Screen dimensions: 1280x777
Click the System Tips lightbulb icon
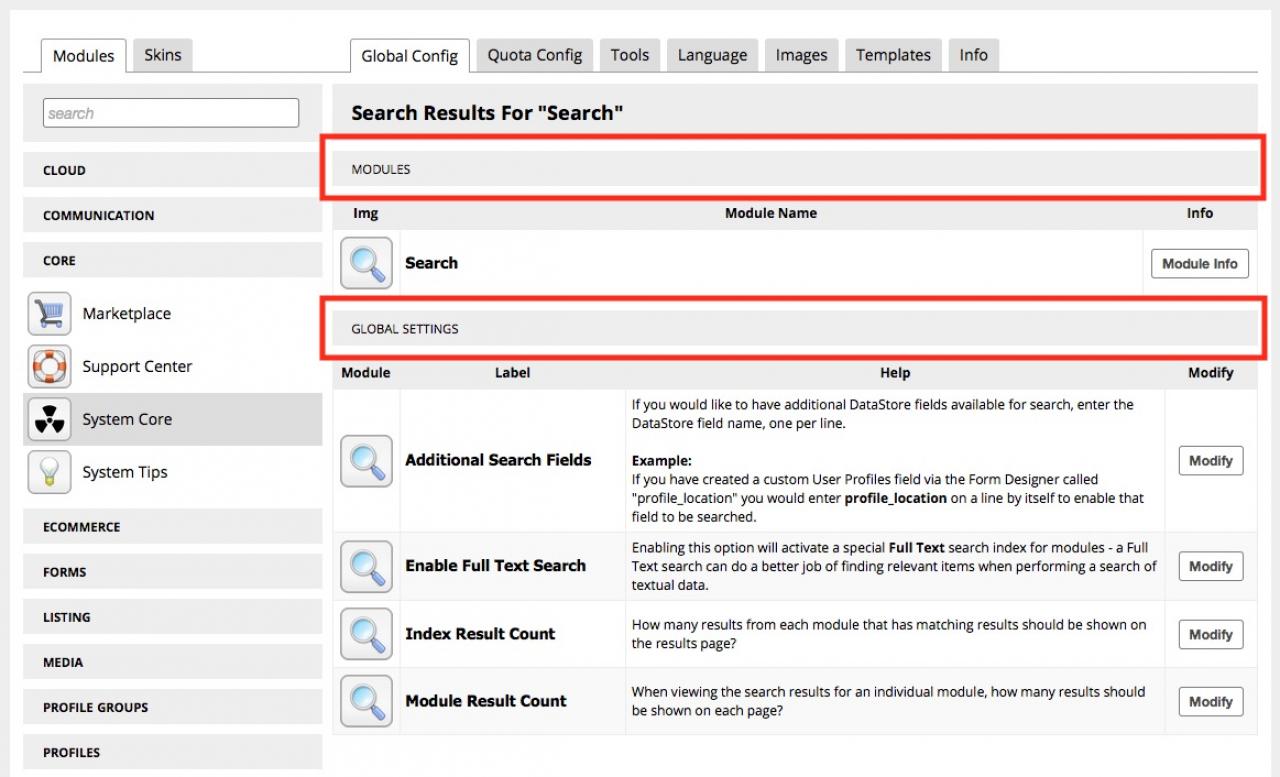49,473
